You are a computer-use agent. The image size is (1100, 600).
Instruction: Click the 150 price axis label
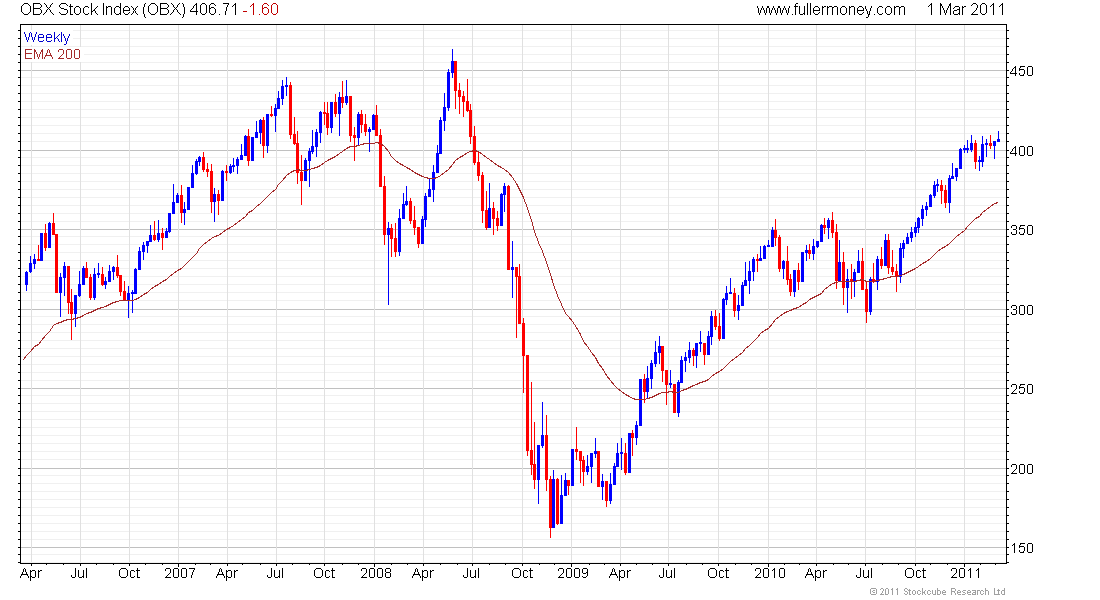[1021, 548]
